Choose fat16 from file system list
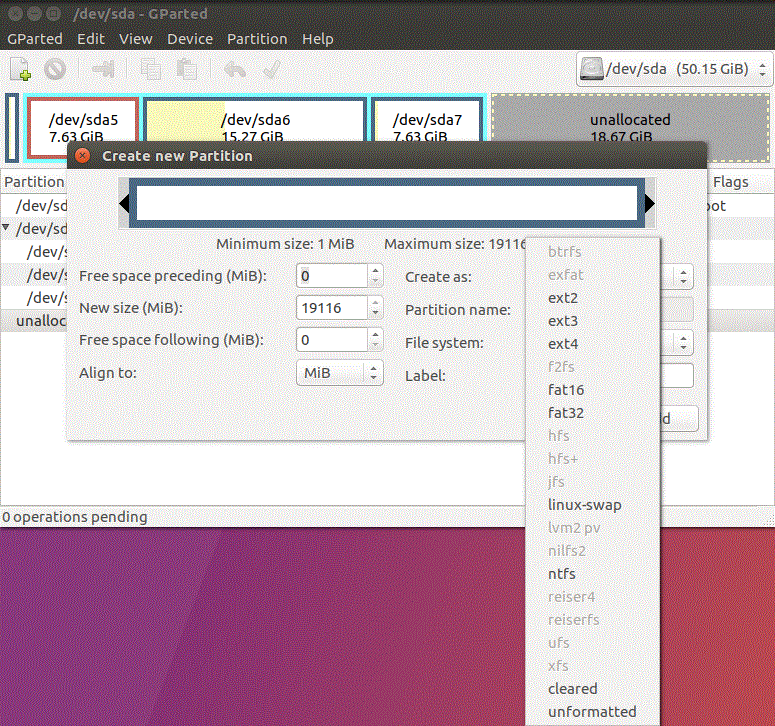The image size is (775, 726). 592,390
